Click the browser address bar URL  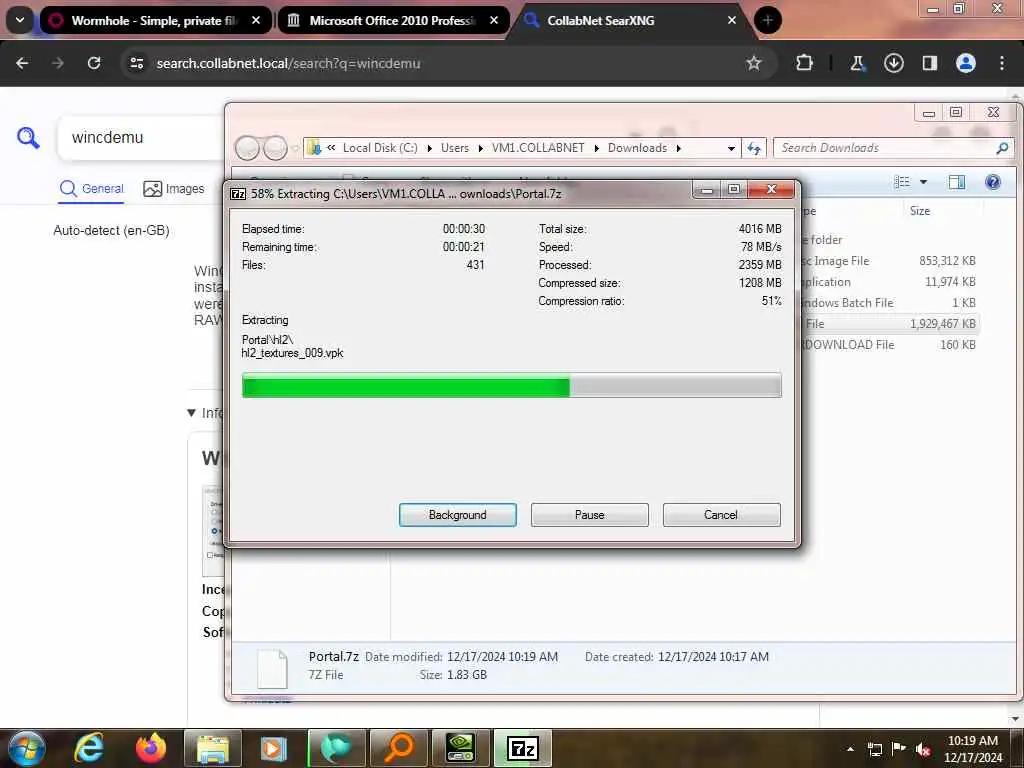click(x=288, y=63)
